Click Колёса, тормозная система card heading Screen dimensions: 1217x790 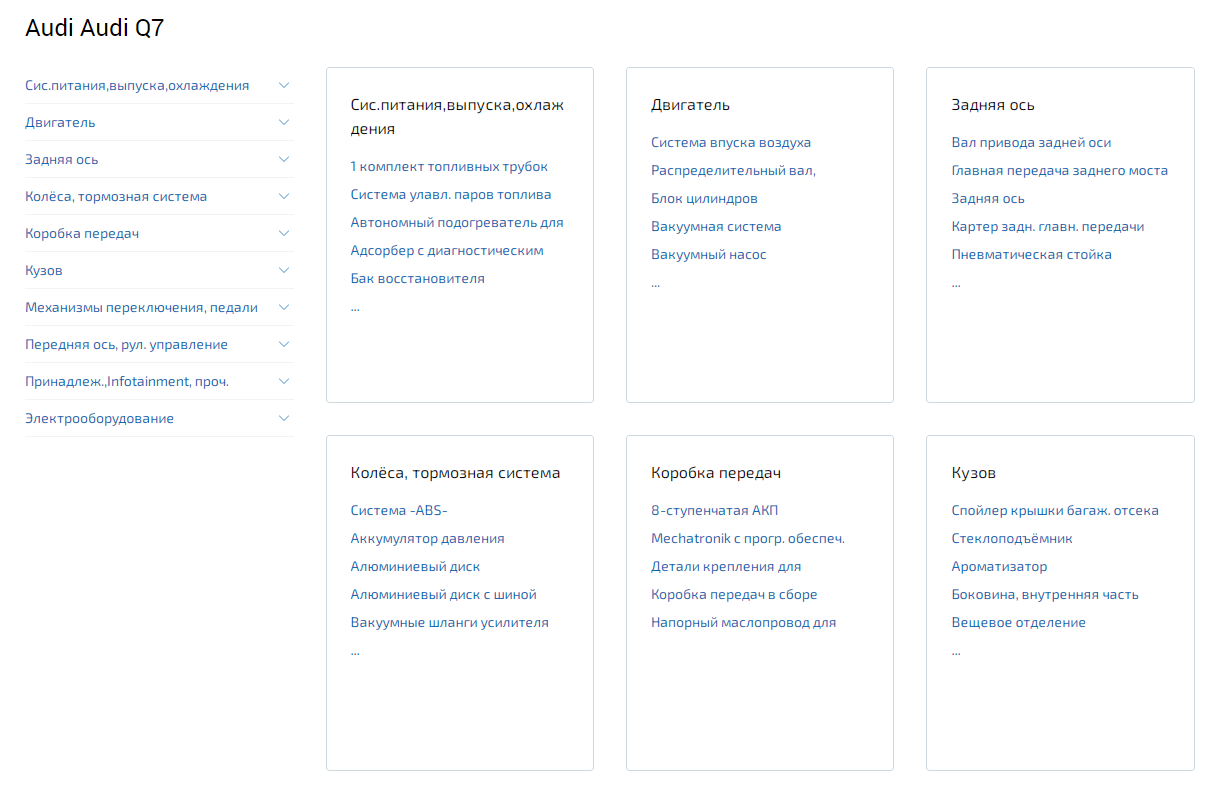(455, 473)
